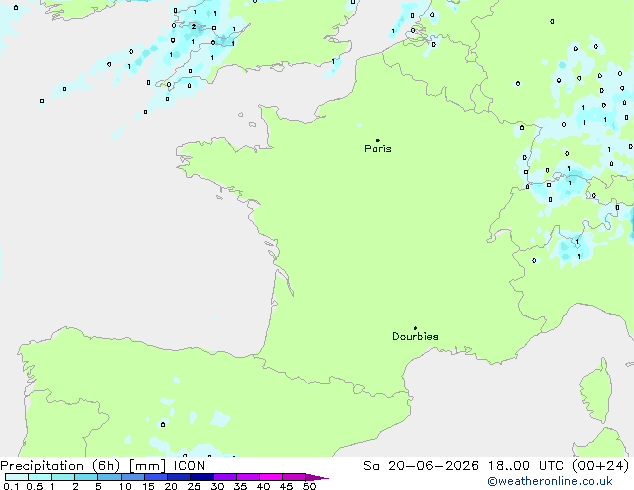The height and width of the screenshot is (490, 634).
Task: Click the 25 legend scale value
Action: pos(194,486)
